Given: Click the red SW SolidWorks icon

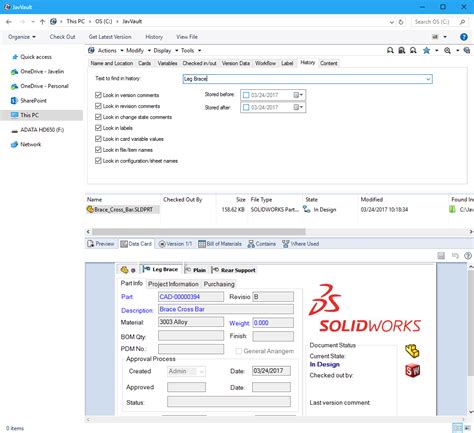Looking at the screenshot, I should tap(413, 371).
